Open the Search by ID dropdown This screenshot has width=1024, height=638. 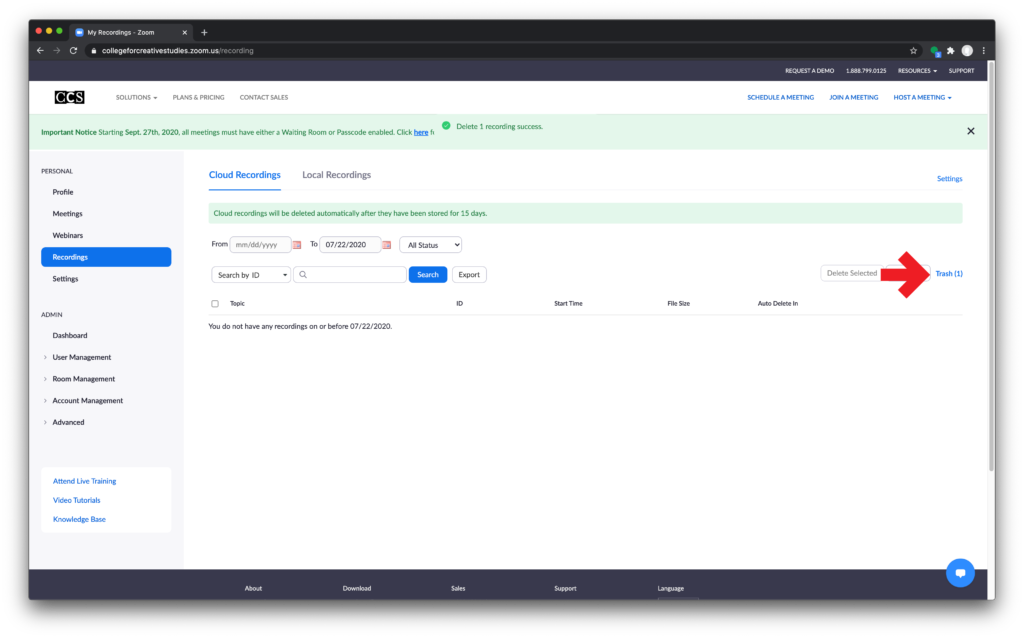pos(251,275)
